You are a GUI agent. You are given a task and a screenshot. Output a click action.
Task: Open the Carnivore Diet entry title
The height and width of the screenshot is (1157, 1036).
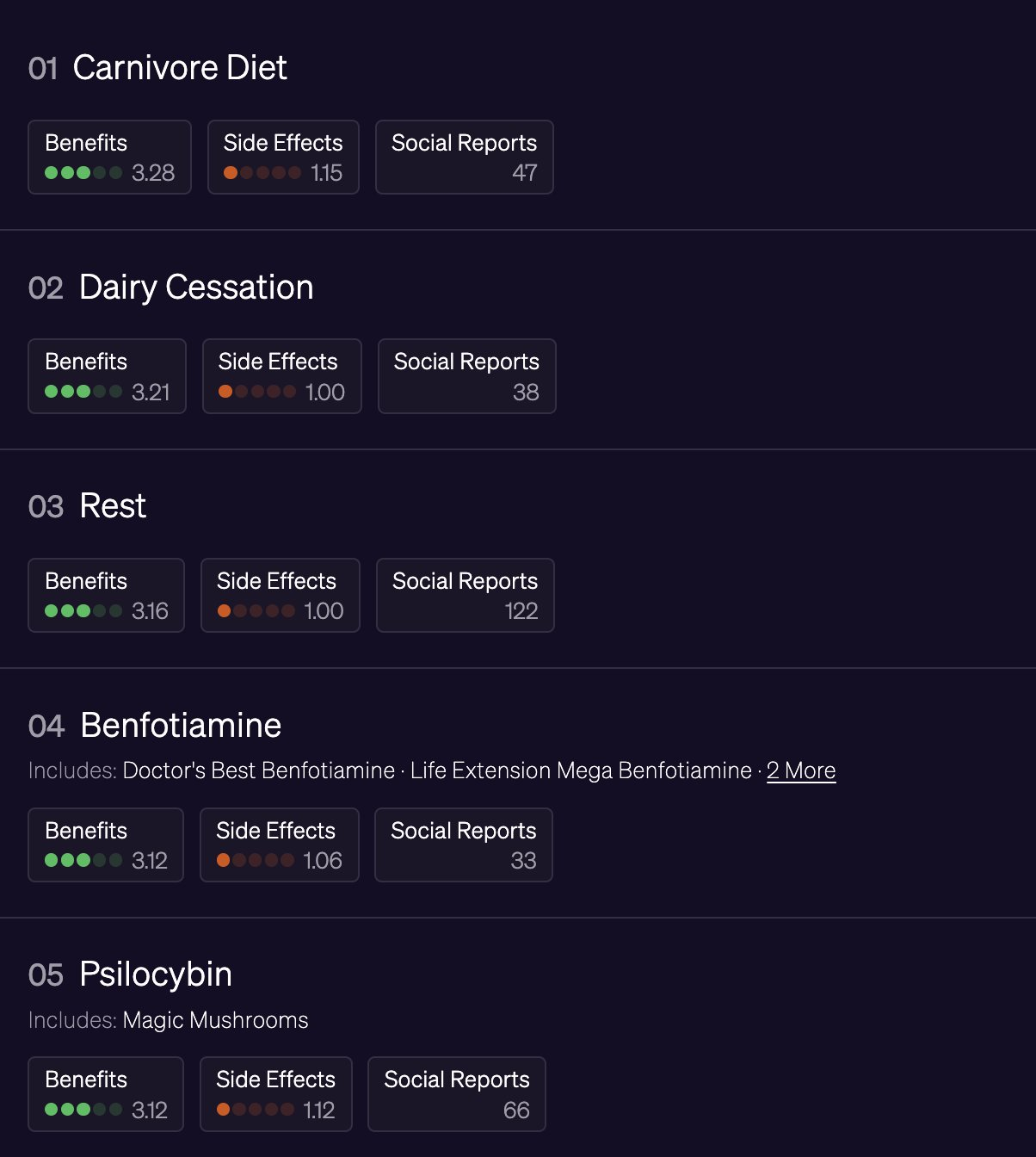click(x=180, y=68)
